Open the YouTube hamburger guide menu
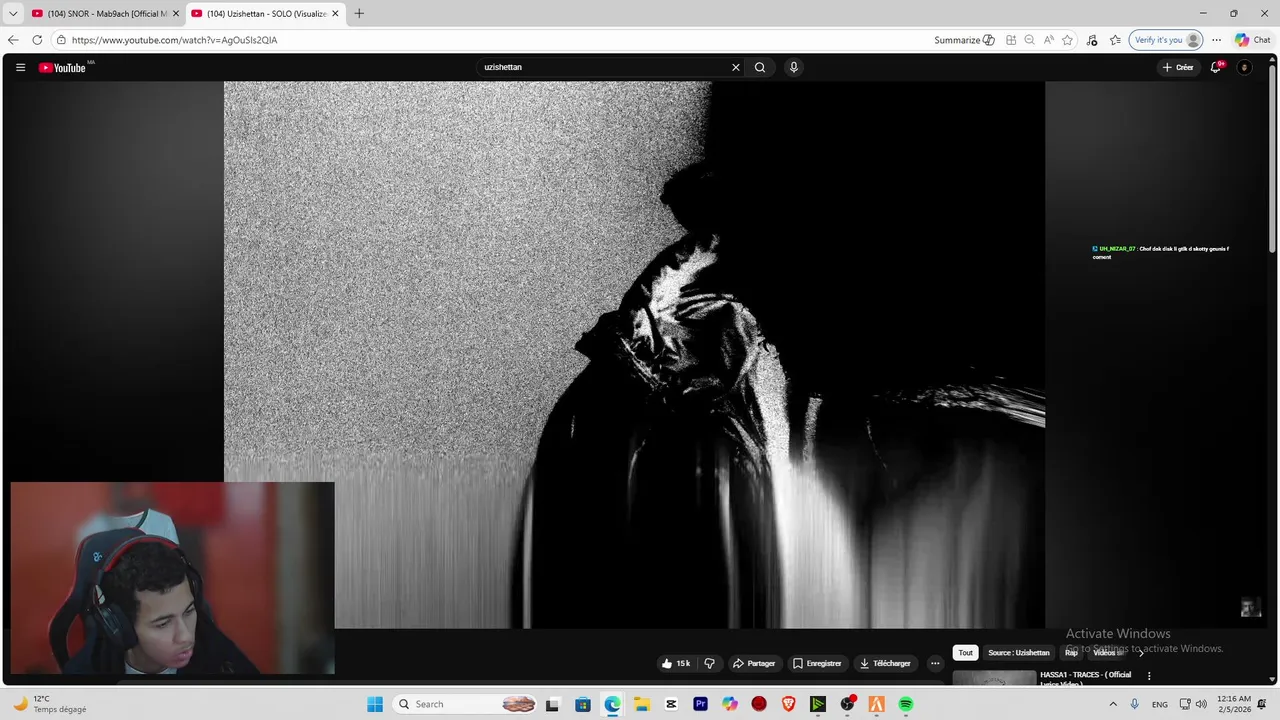1280x720 pixels. tap(20, 67)
